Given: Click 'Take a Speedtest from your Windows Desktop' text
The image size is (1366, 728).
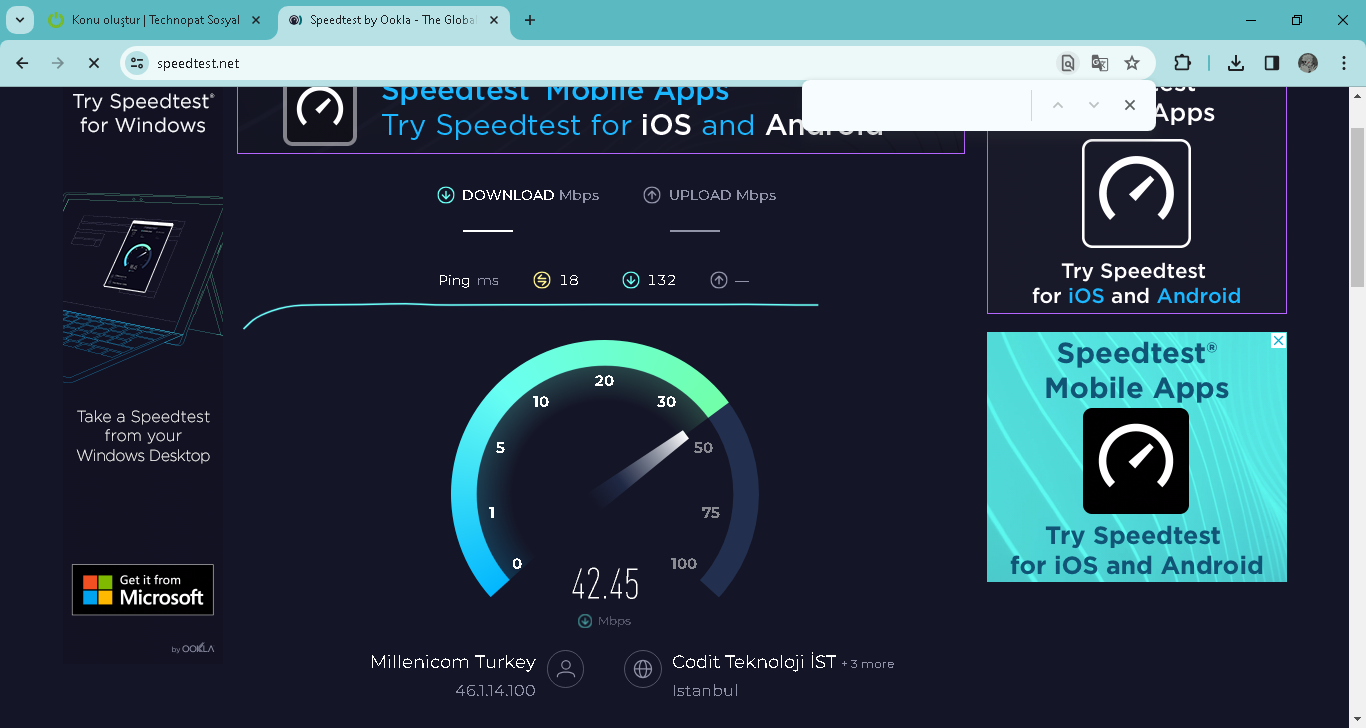Looking at the screenshot, I should [x=143, y=436].
